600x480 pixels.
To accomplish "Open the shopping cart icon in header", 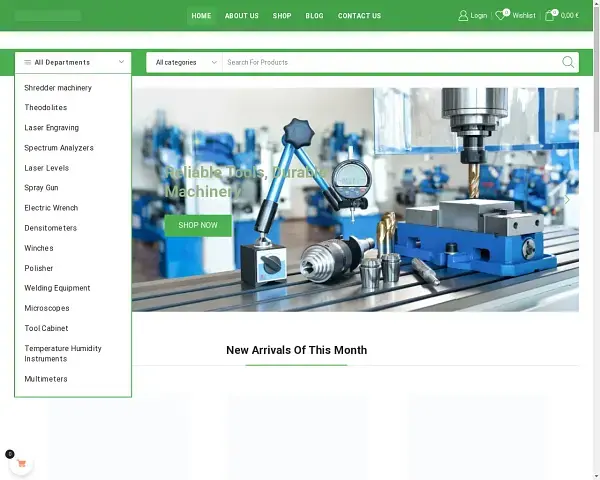I will [x=550, y=16].
